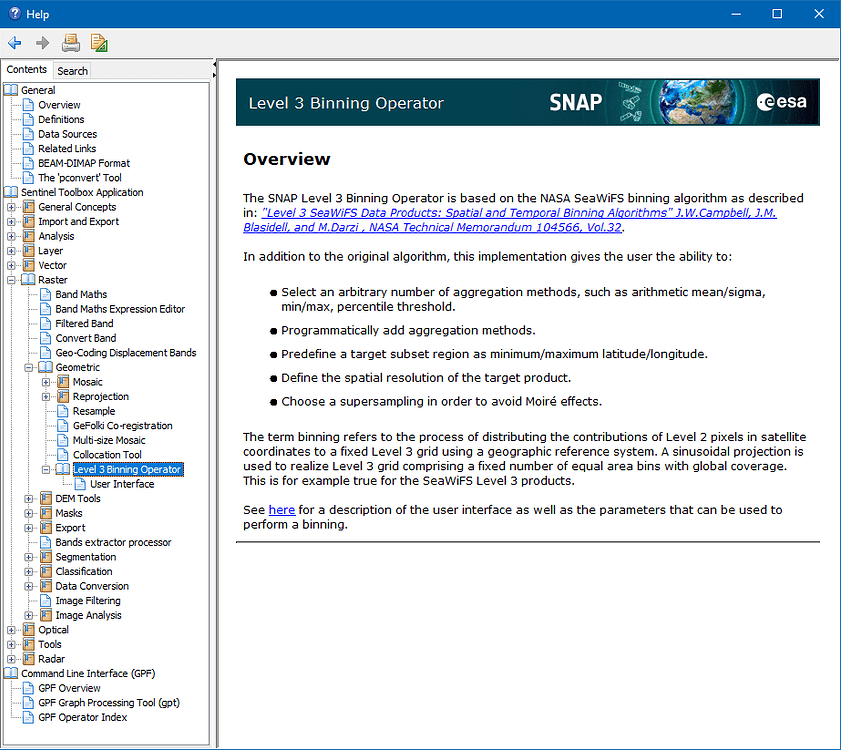The image size is (841, 750).
Task: Open the Related Links topic
Action: (x=67, y=148)
